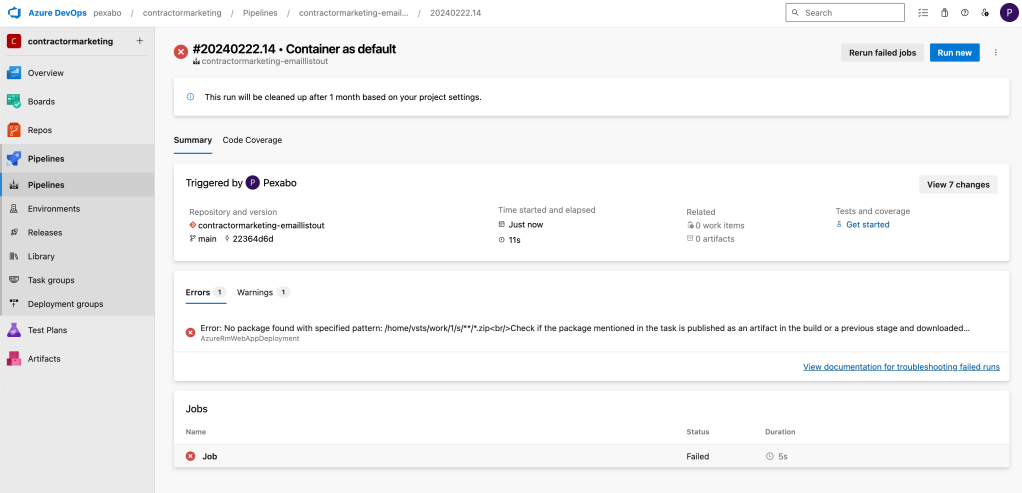Open Library icon in sidebar

14,256
